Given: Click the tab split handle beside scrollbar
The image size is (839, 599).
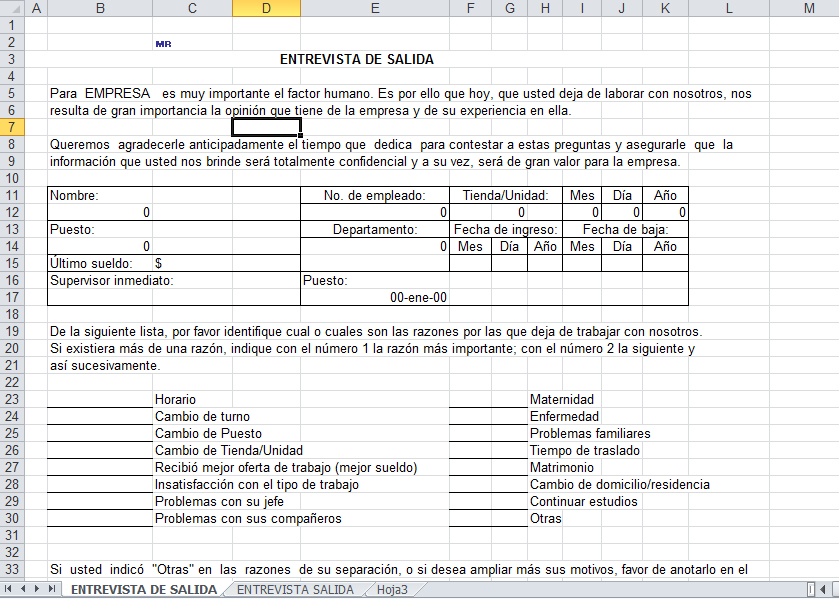Looking at the screenshot, I should 811,590.
